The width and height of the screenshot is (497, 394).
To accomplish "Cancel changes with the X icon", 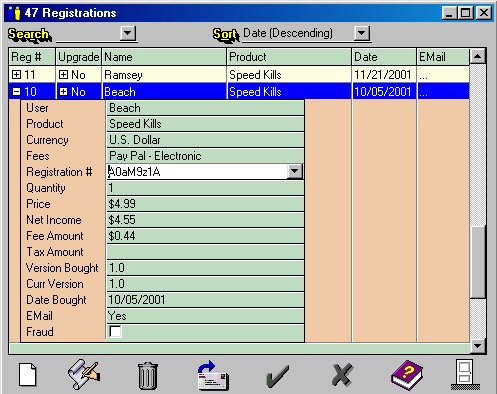I will (x=342, y=375).
